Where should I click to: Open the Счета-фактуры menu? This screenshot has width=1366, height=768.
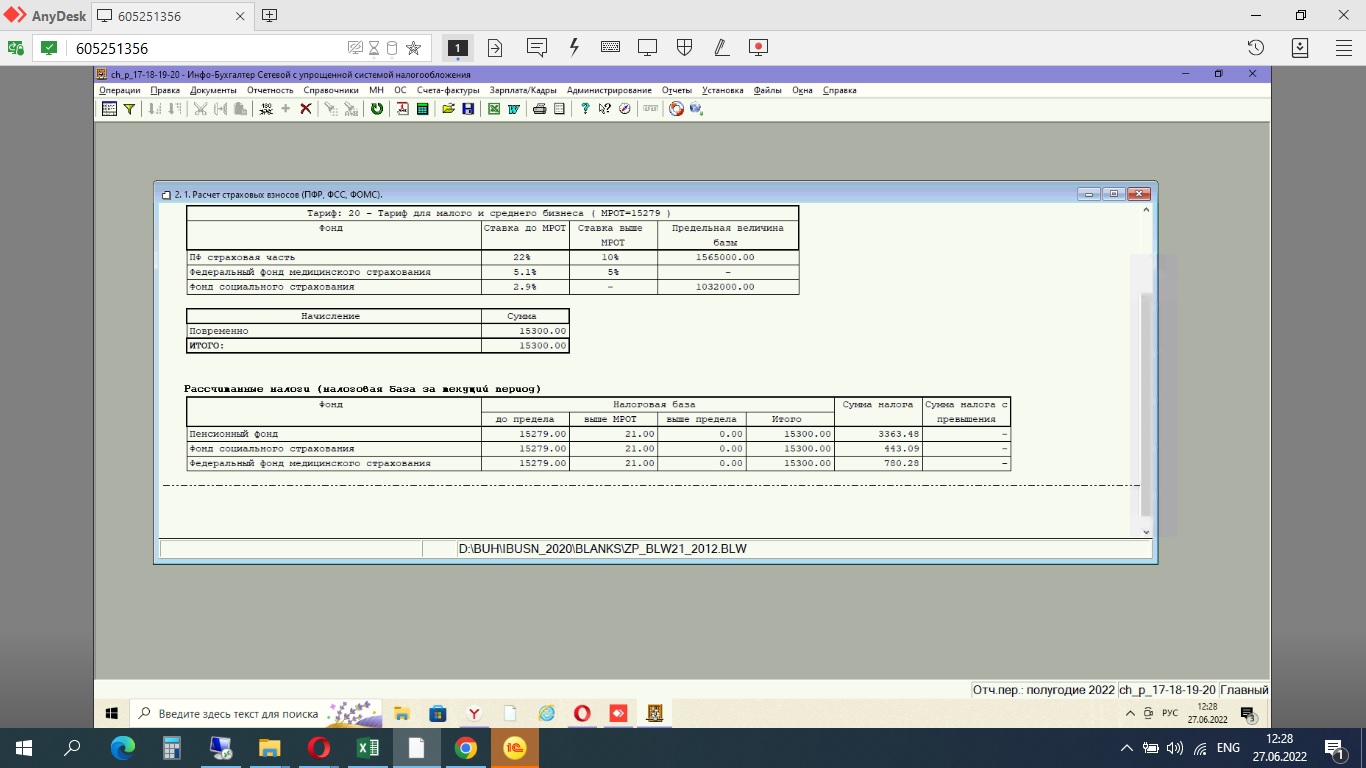pyautogui.click(x=448, y=90)
